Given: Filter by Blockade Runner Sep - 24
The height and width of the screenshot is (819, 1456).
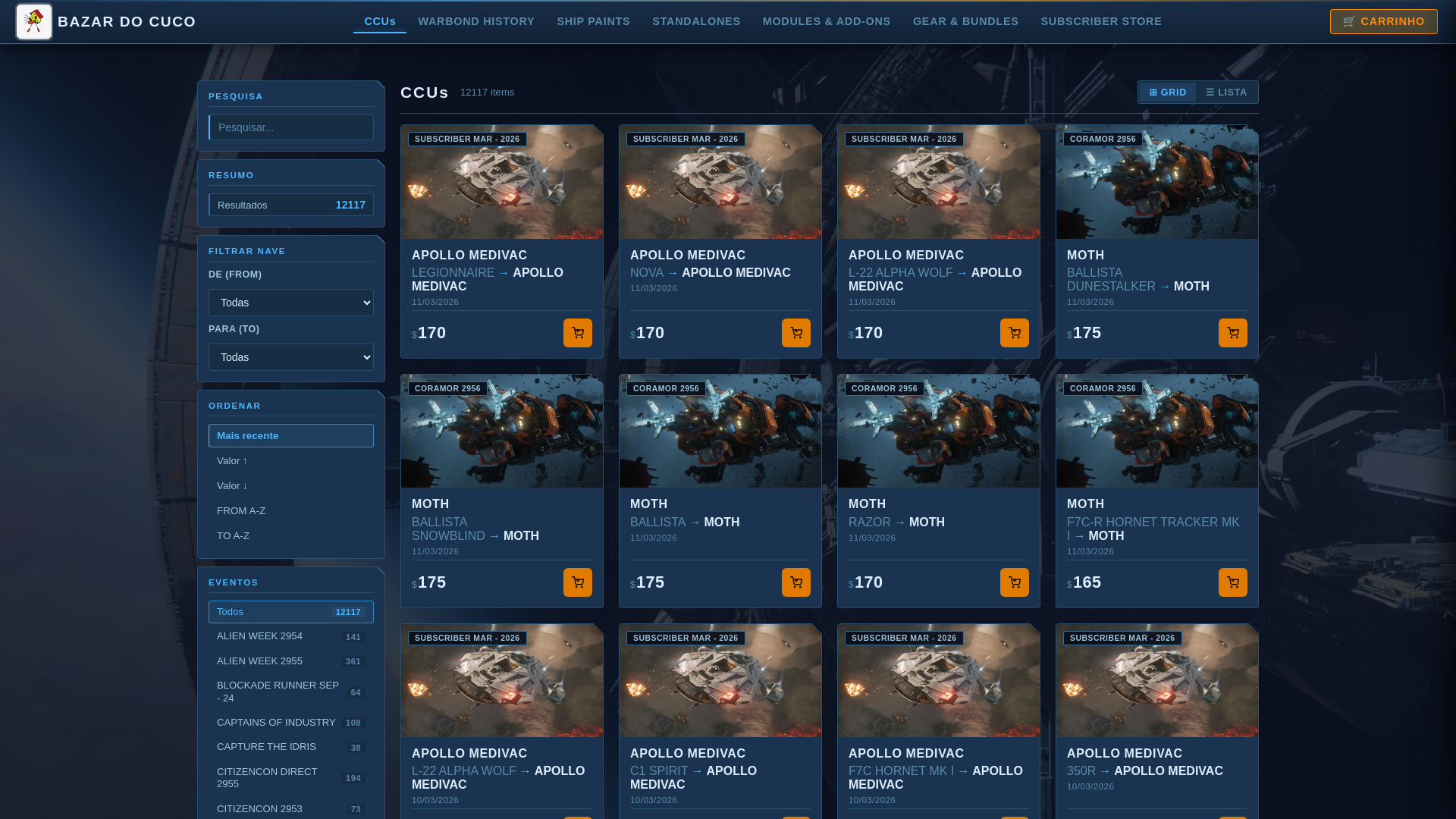Looking at the screenshot, I should pyautogui.click(x=291, y=692).
